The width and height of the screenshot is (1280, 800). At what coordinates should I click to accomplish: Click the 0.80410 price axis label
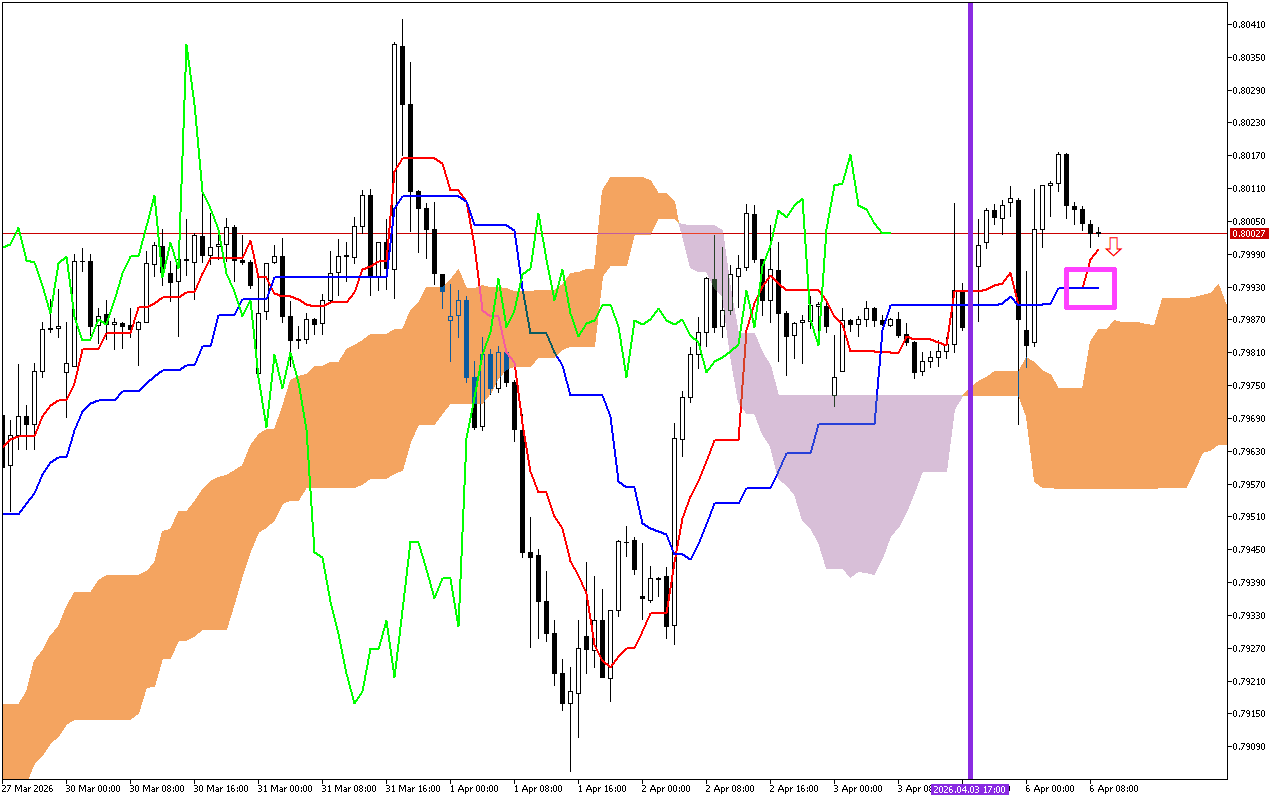click(x=1252, y=24)
